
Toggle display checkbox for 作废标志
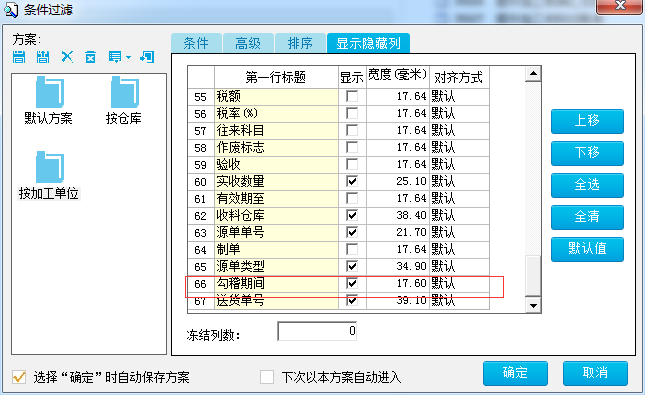point(352,147)
